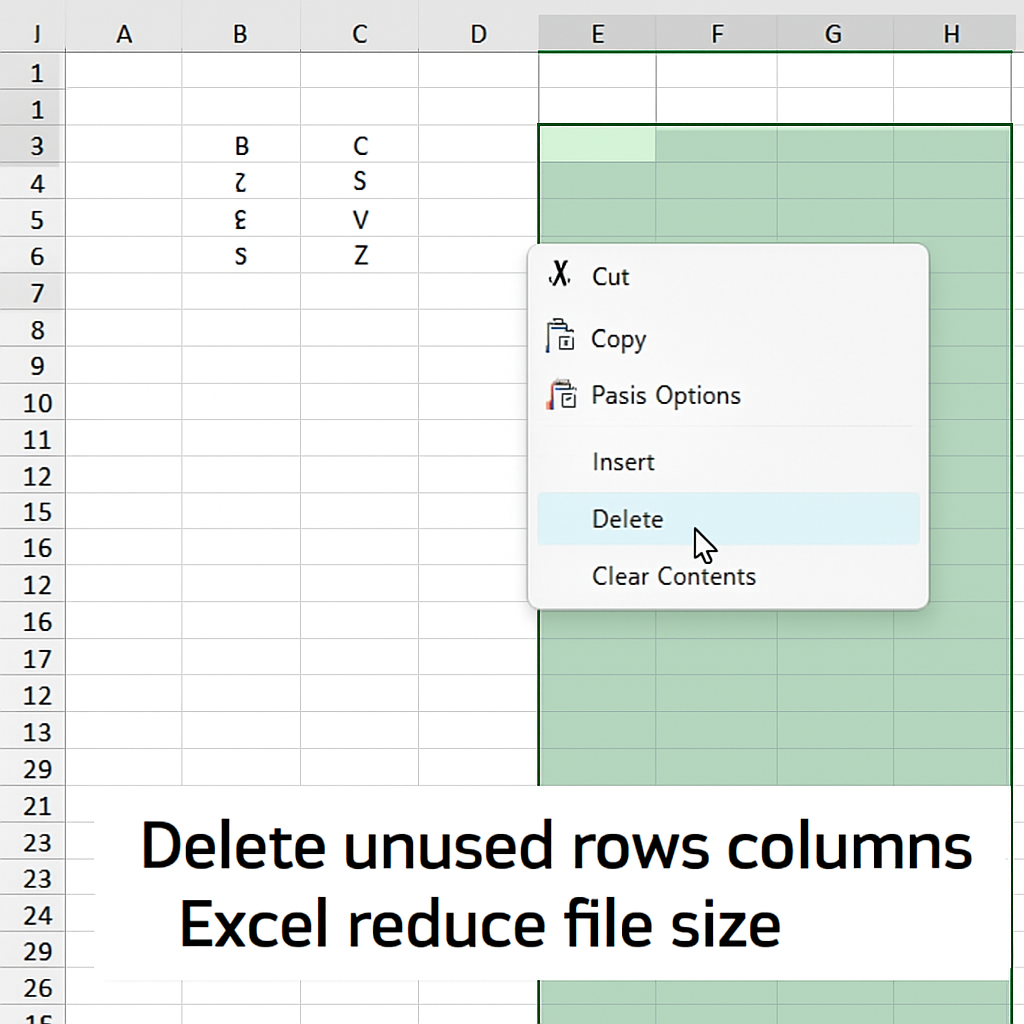Open the Pasis Options menu entry

click(665, 395)
